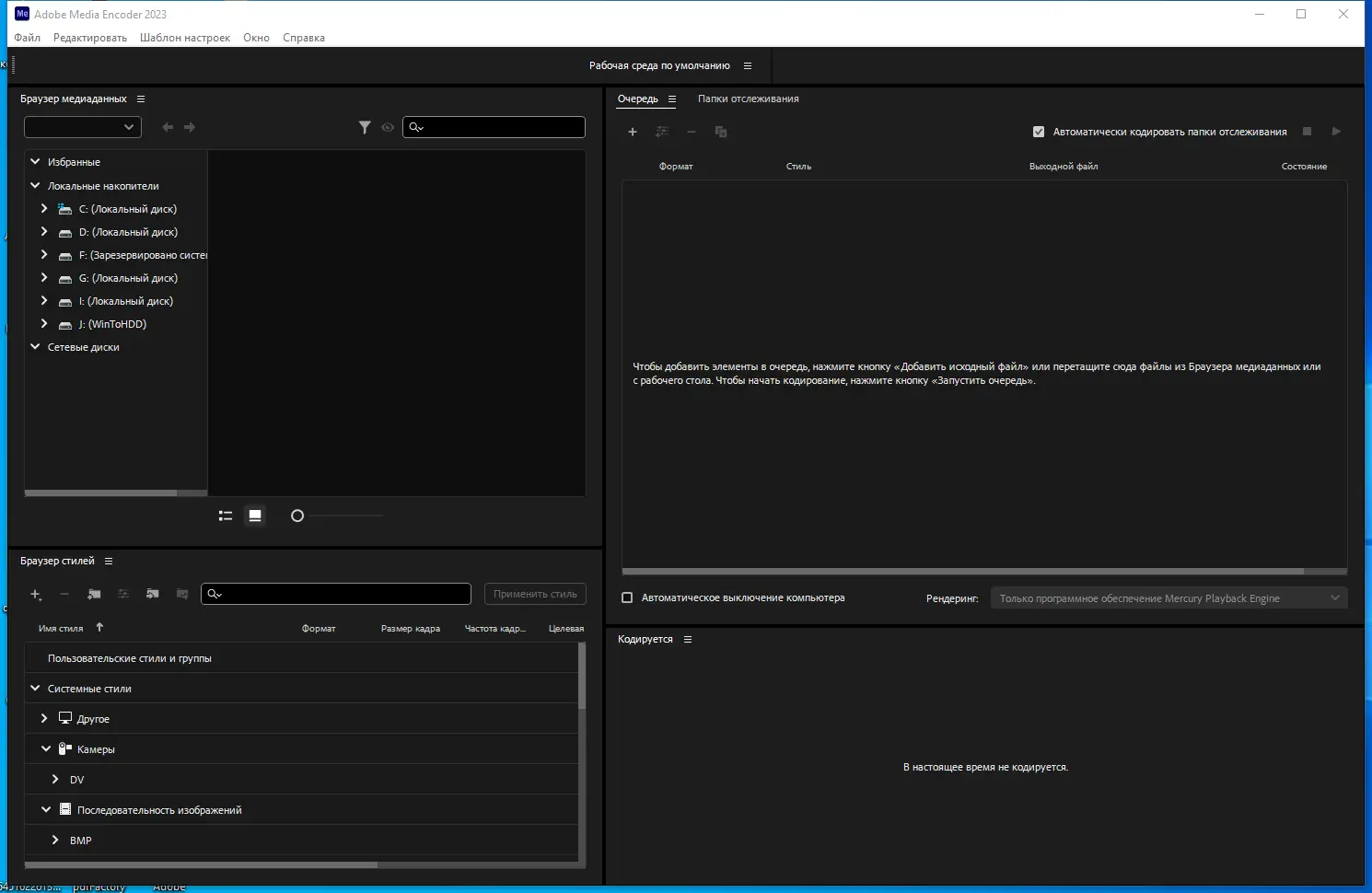Focus the Media Browser search field
This screenshot has width=1372, height=893.
coord(494,127)
